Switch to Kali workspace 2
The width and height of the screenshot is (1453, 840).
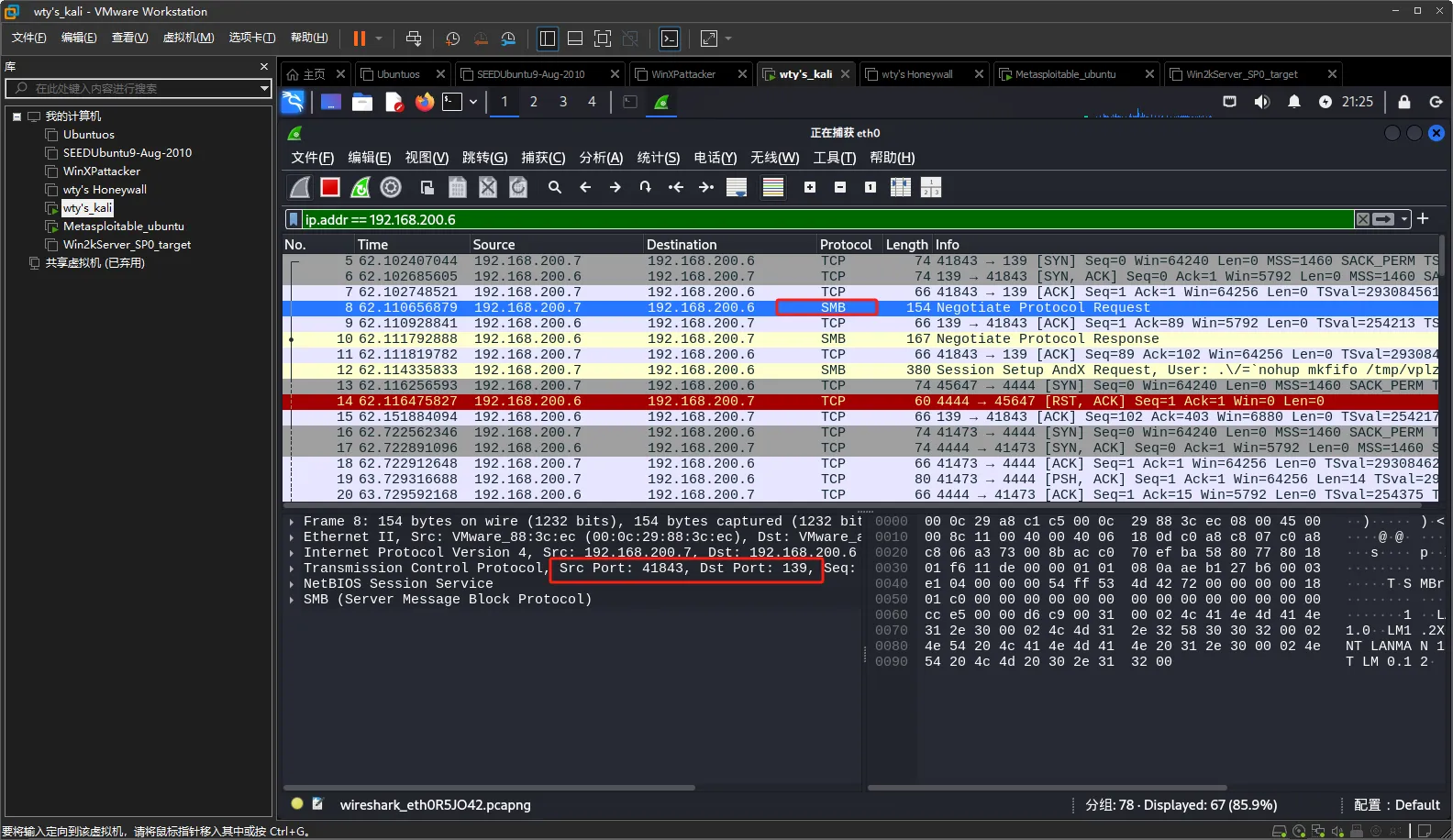coord(534,102)
